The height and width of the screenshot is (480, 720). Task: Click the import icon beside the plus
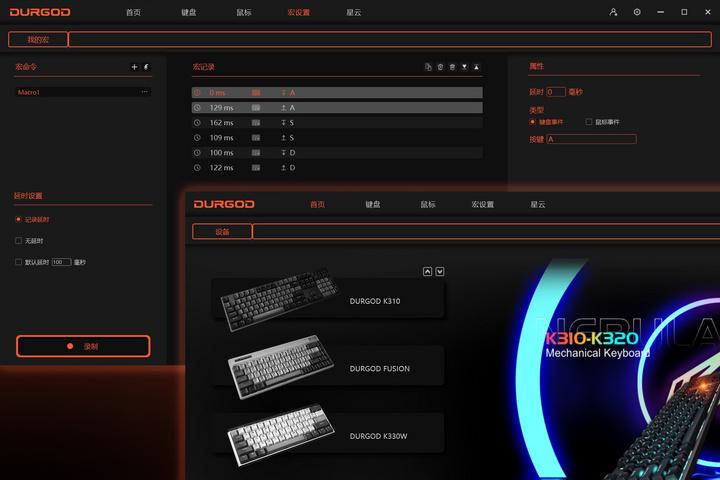[146, 67]
